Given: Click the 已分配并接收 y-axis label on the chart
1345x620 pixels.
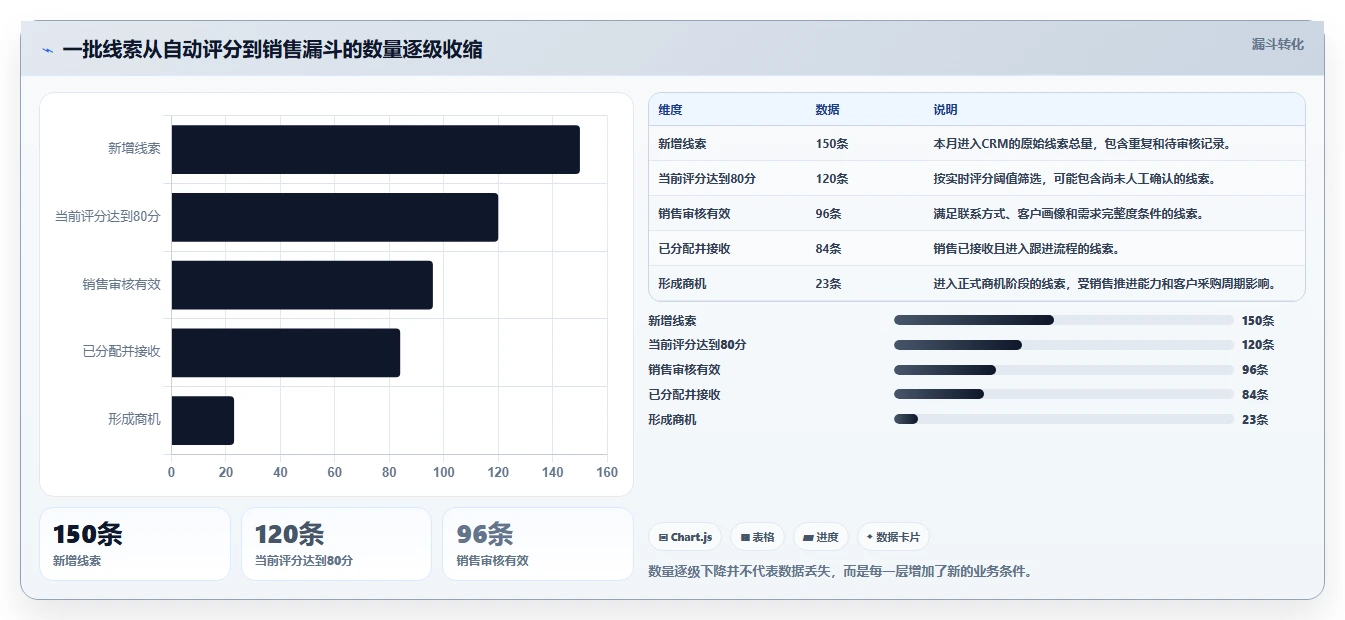Looking at the screenshot, I should tap(121, 353).
